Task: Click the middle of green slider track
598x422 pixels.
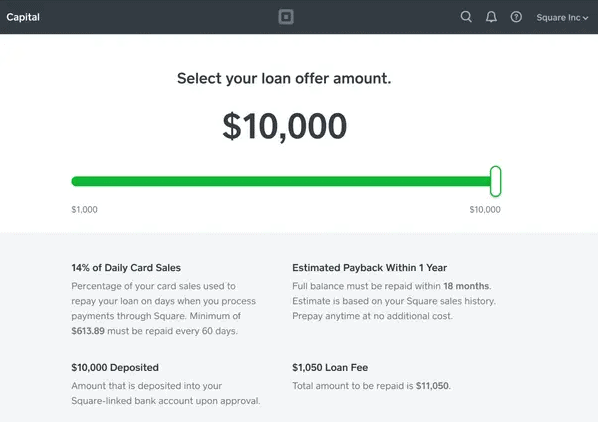Action: coord(281,181)
